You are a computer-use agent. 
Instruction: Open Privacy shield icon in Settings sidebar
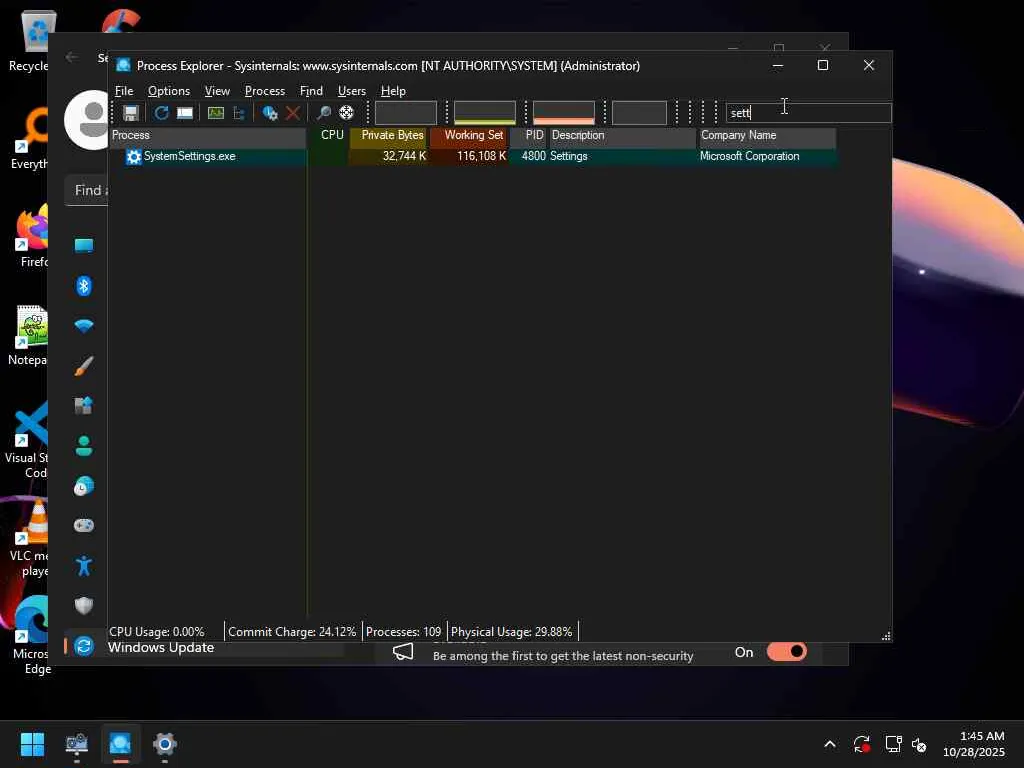[84, 606]
